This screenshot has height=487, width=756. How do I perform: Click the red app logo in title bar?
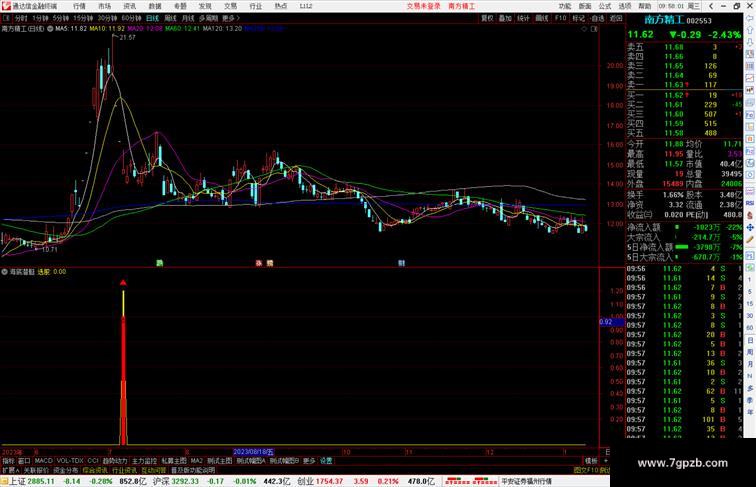pyautogui.click(x=6, y=6)
